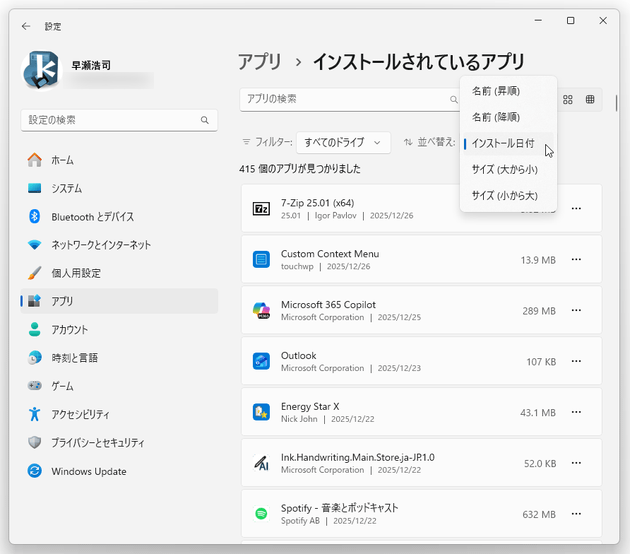Open すべてのドライブ filter dropdown
This screenshot has width=630, height=554.
[x=343, y=142]
